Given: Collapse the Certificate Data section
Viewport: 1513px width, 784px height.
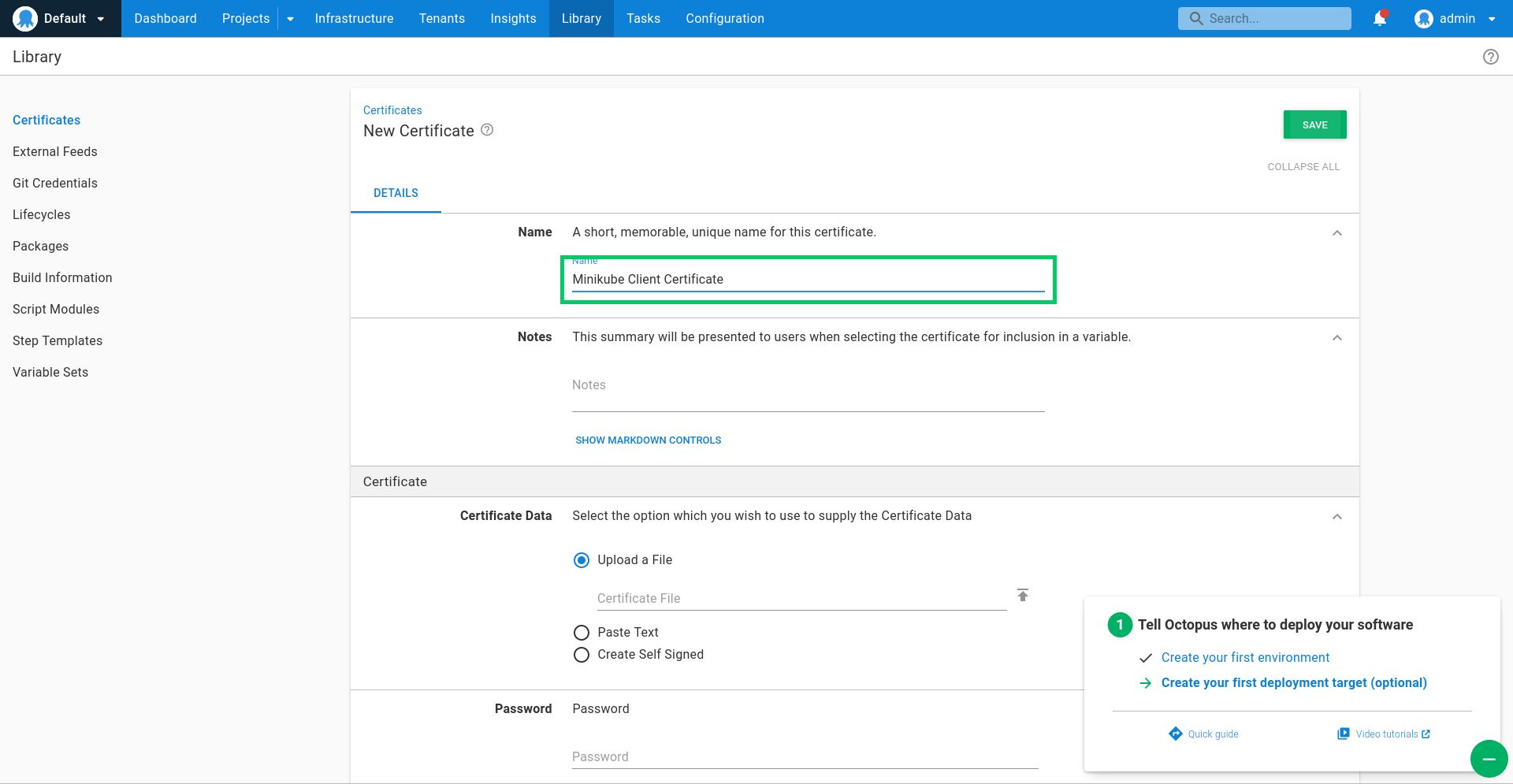Looking at the screenshot, I should (x=1337, y=517).
